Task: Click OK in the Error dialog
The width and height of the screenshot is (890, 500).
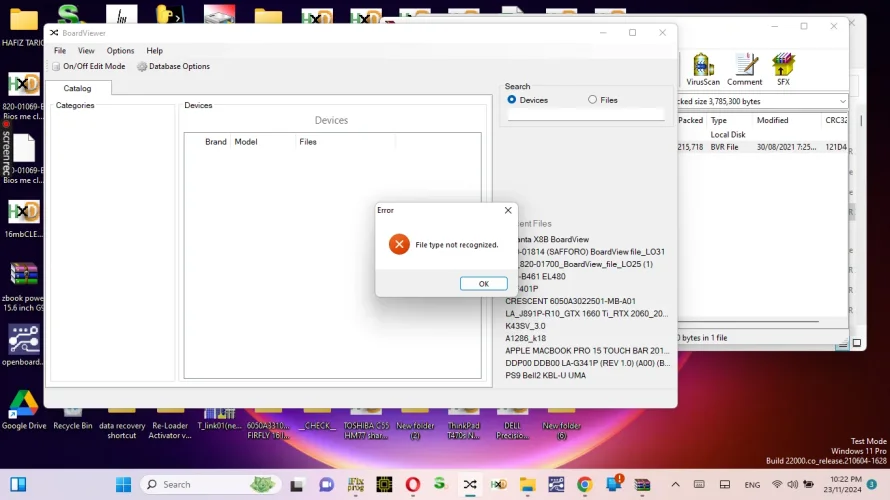Action: click(483, 284)
